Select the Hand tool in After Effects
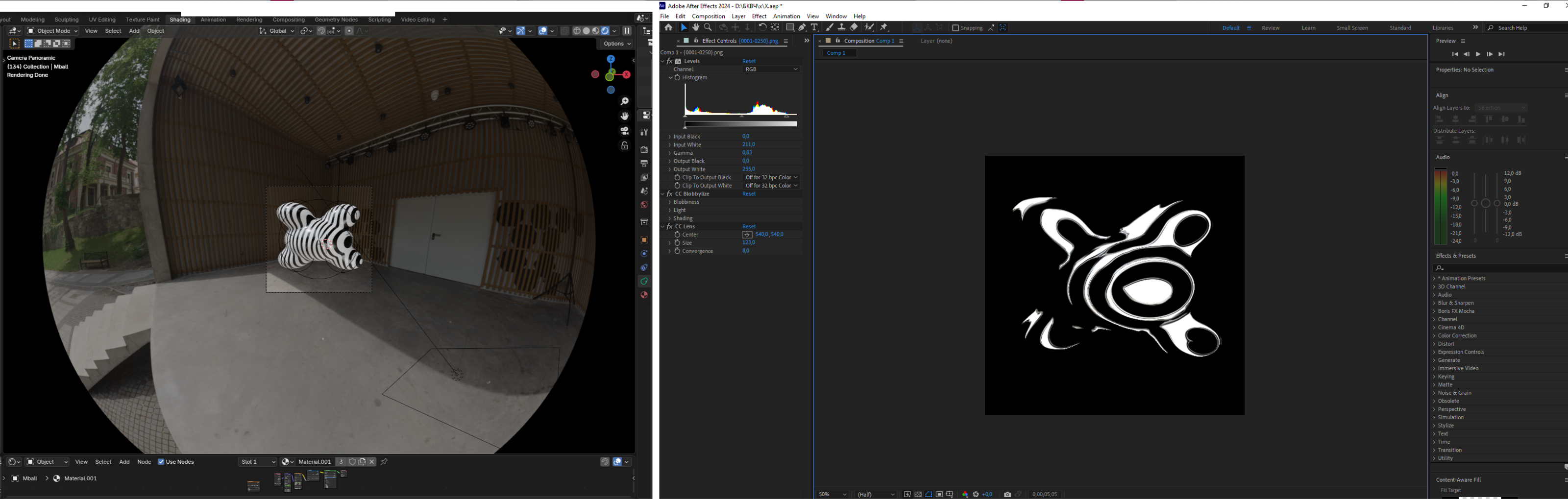 click(696, 27)
